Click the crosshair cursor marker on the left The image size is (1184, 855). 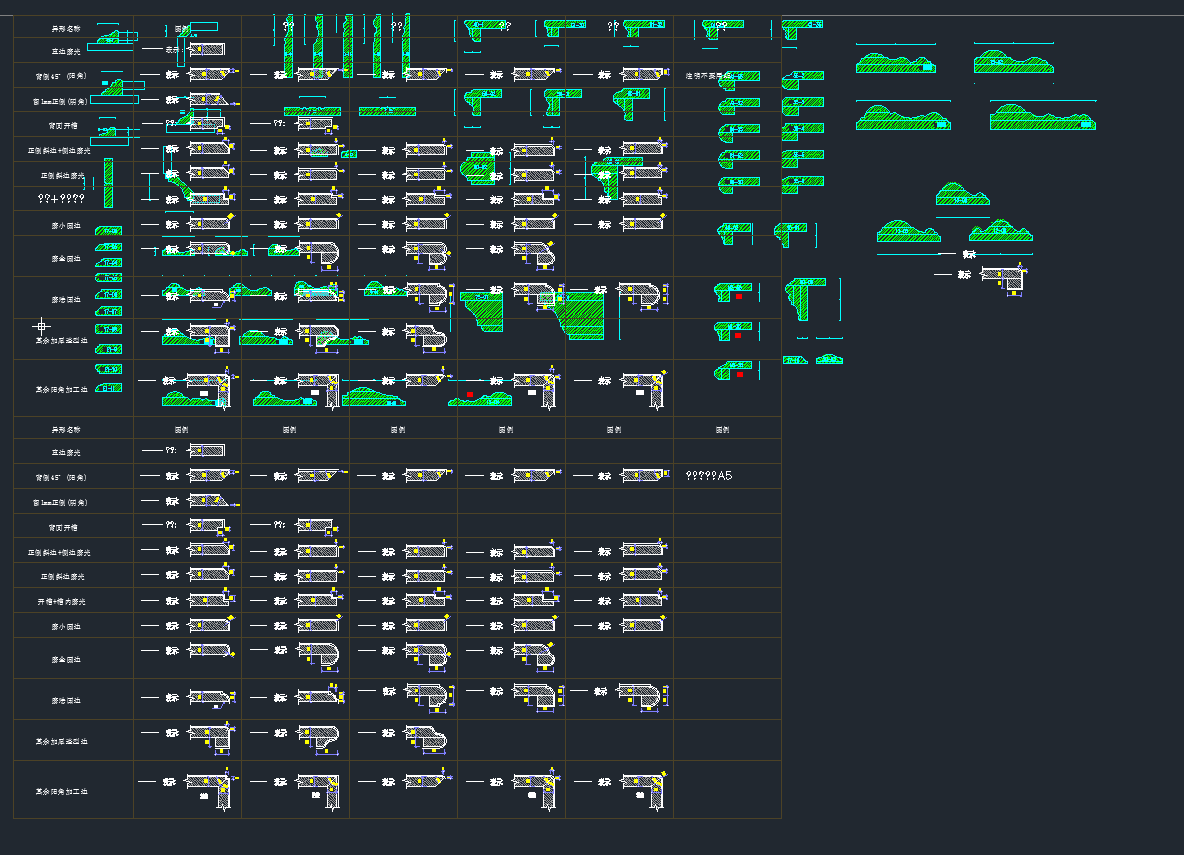pyautogui.click(x=41, y=326)
